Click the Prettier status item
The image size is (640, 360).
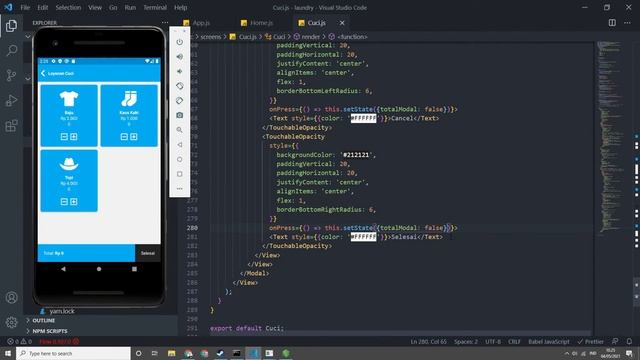pos(590,342)
